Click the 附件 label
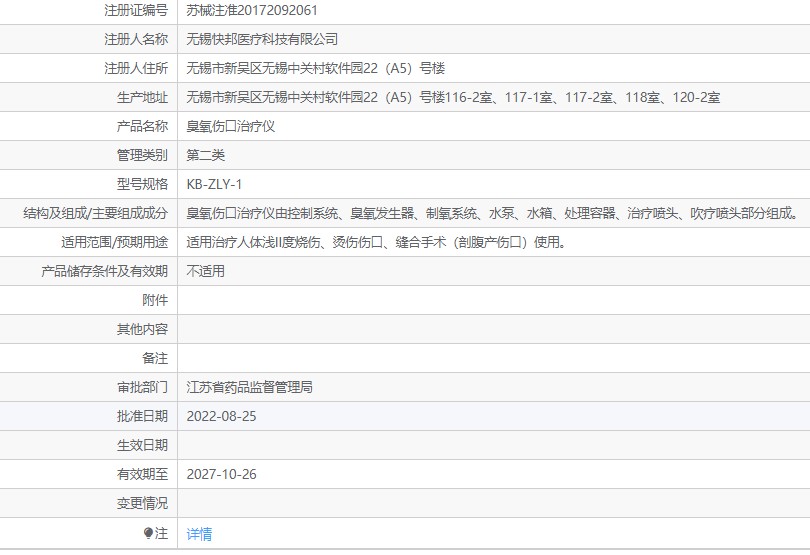The height and width of the screenshot is (555, 810). click(x=155, y=300)
